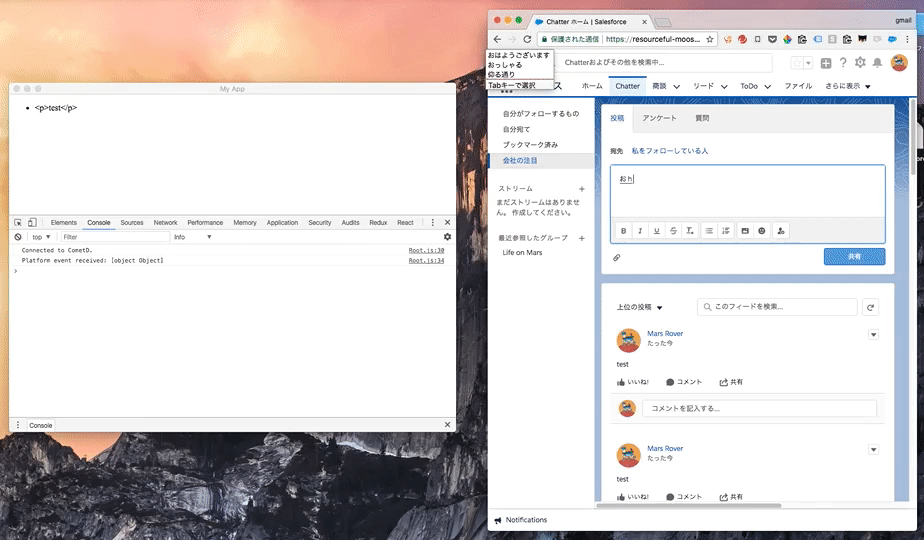Screen dimensions: 924x540
Task: Click コメント on the first test post
Action: [684, 382]
